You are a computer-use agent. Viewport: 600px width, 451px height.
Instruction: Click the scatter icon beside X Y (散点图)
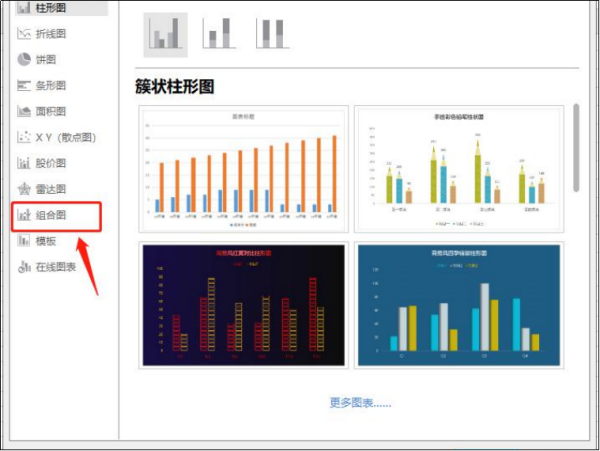pyautogui.click(x=24, y=137)
